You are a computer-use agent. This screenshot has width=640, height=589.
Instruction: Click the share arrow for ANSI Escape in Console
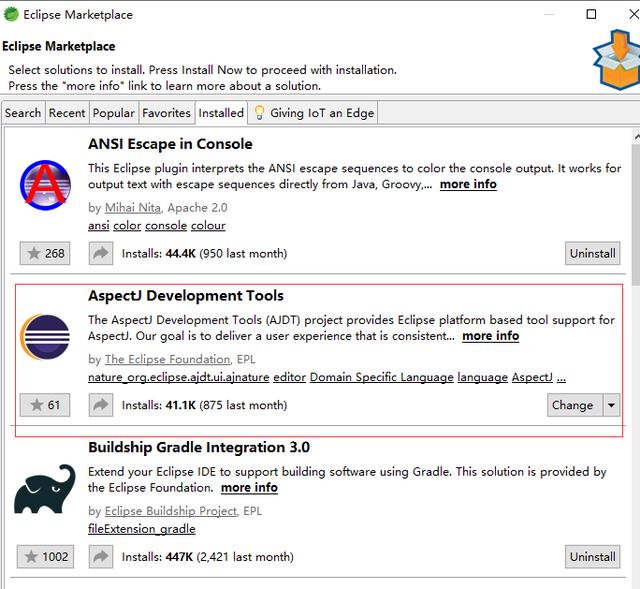click(101, 253)
